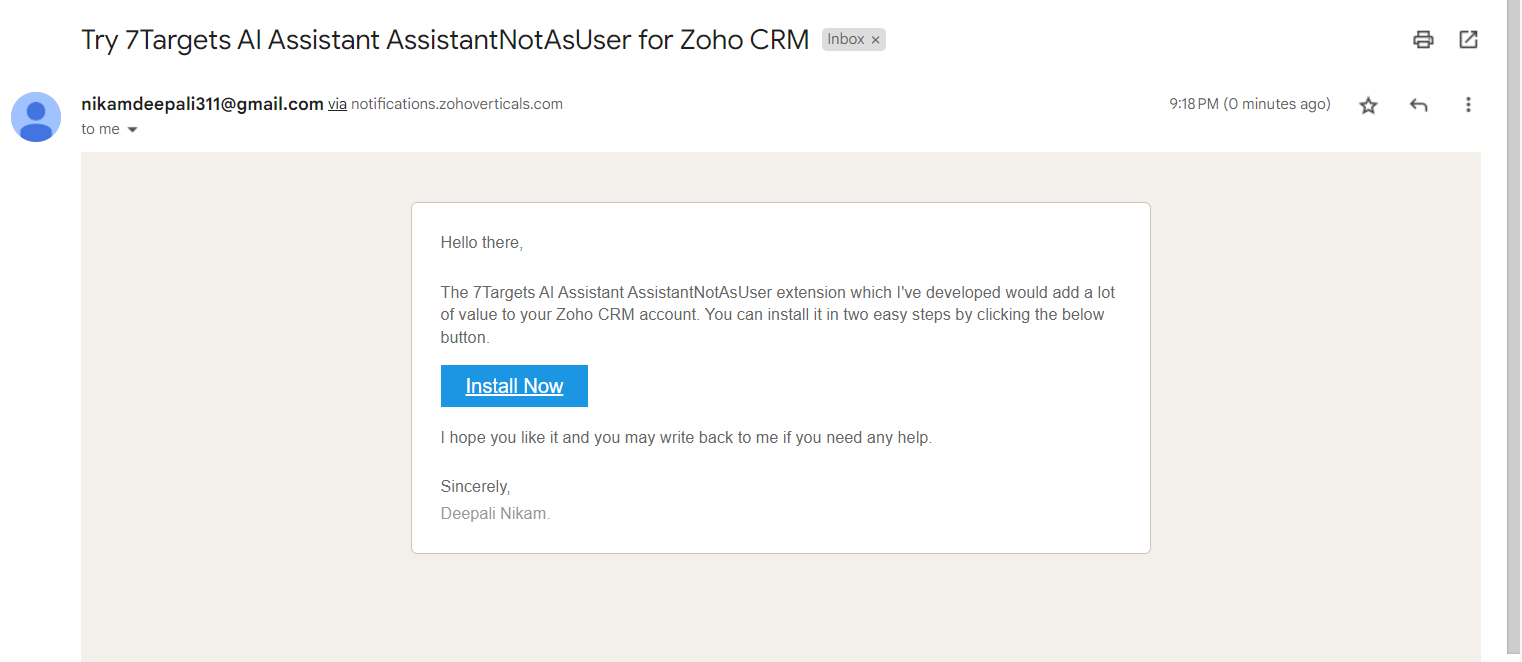This screenshot has width=1522, height=662.
Task: Click the Deepali Nikam signature name
Action: (x=495, y=514)
